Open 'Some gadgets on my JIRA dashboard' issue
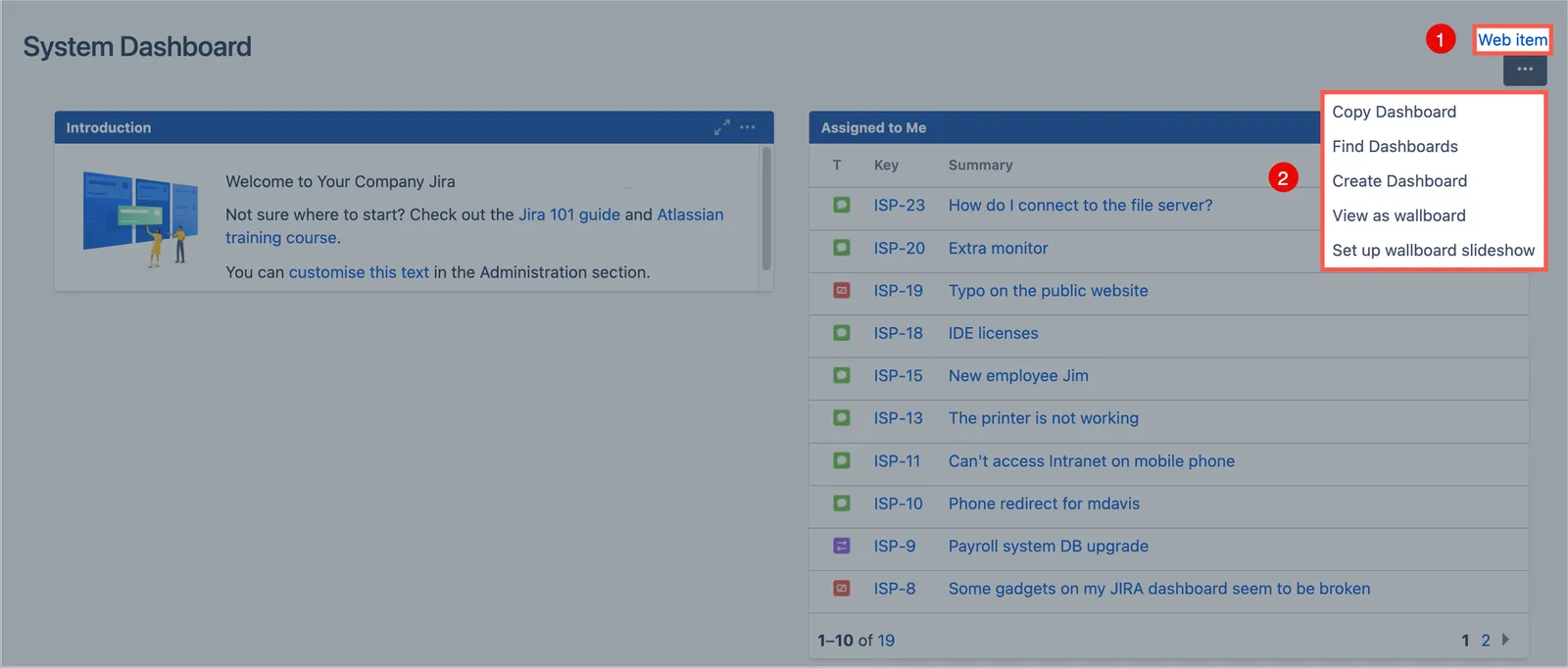The width and height of the screenshot is (1568, 668). (1159, 589)
